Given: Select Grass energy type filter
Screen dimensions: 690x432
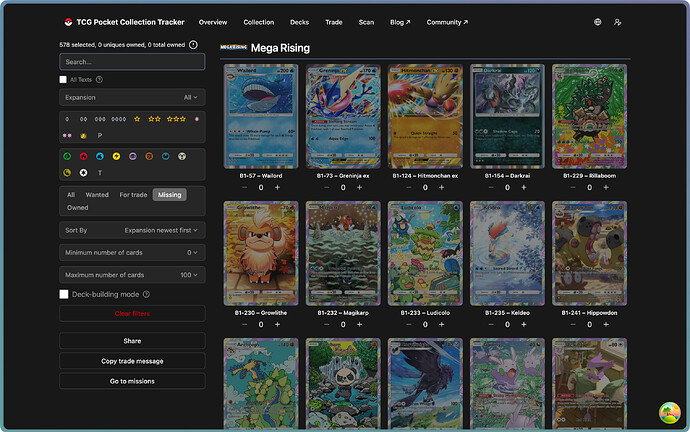Looking at the screenshot, I should point(67,156).
